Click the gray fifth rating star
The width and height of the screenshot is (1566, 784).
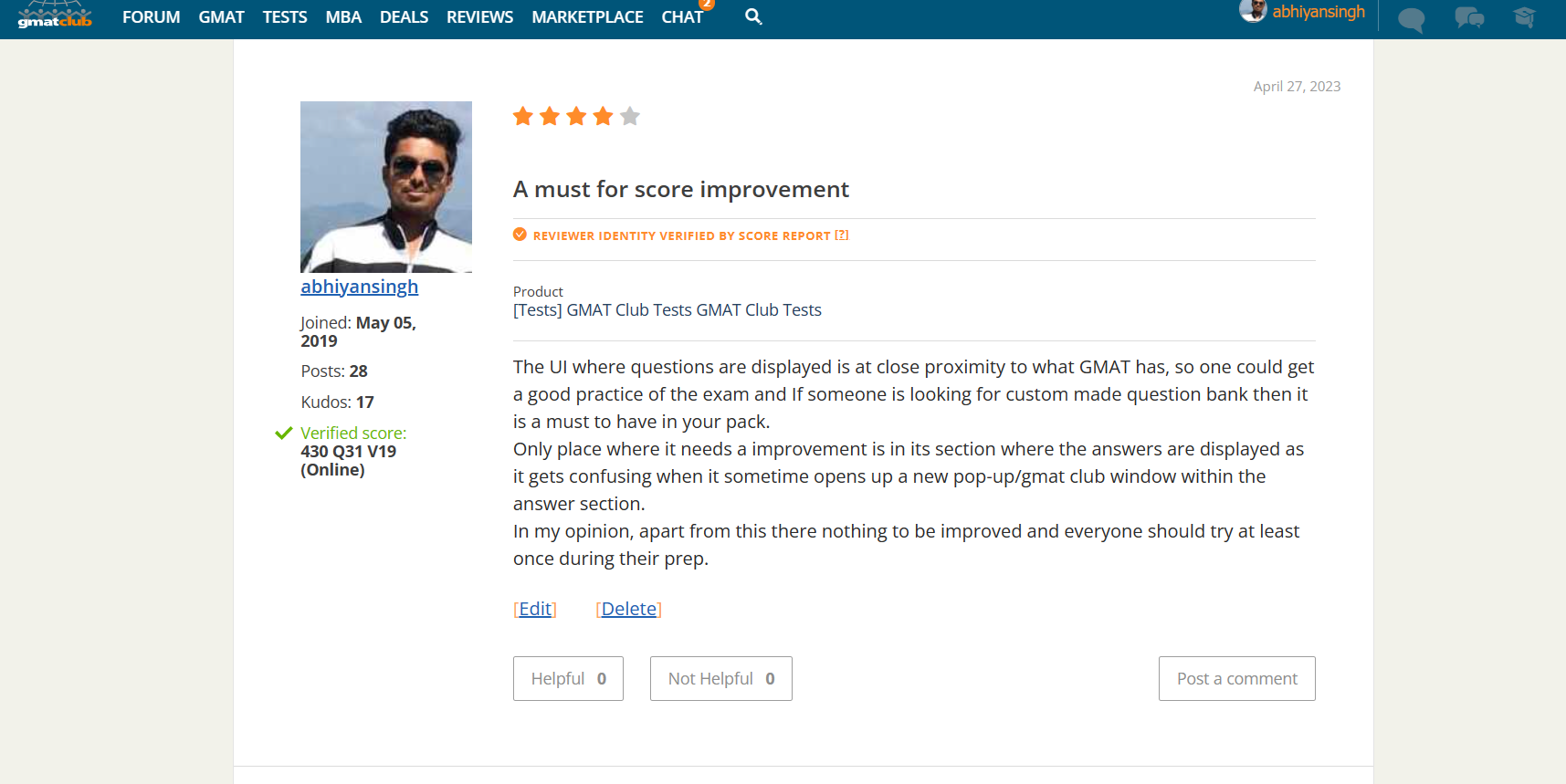(630, 116)
